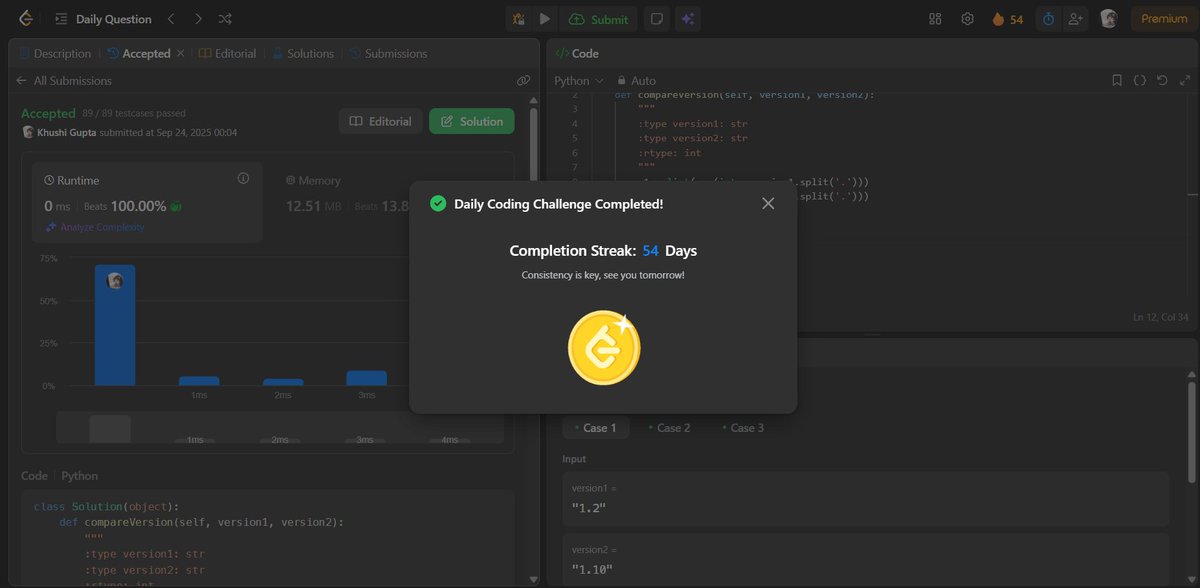Click the debug icon beside Run
Screen dimensions: 1200x588
(x=519, y=19)
